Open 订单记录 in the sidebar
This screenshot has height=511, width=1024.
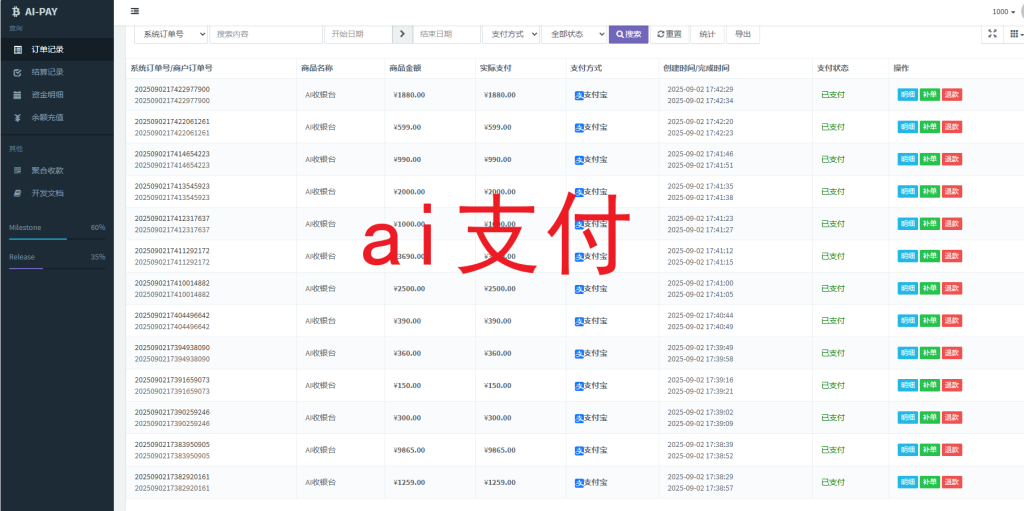point(57,49)
